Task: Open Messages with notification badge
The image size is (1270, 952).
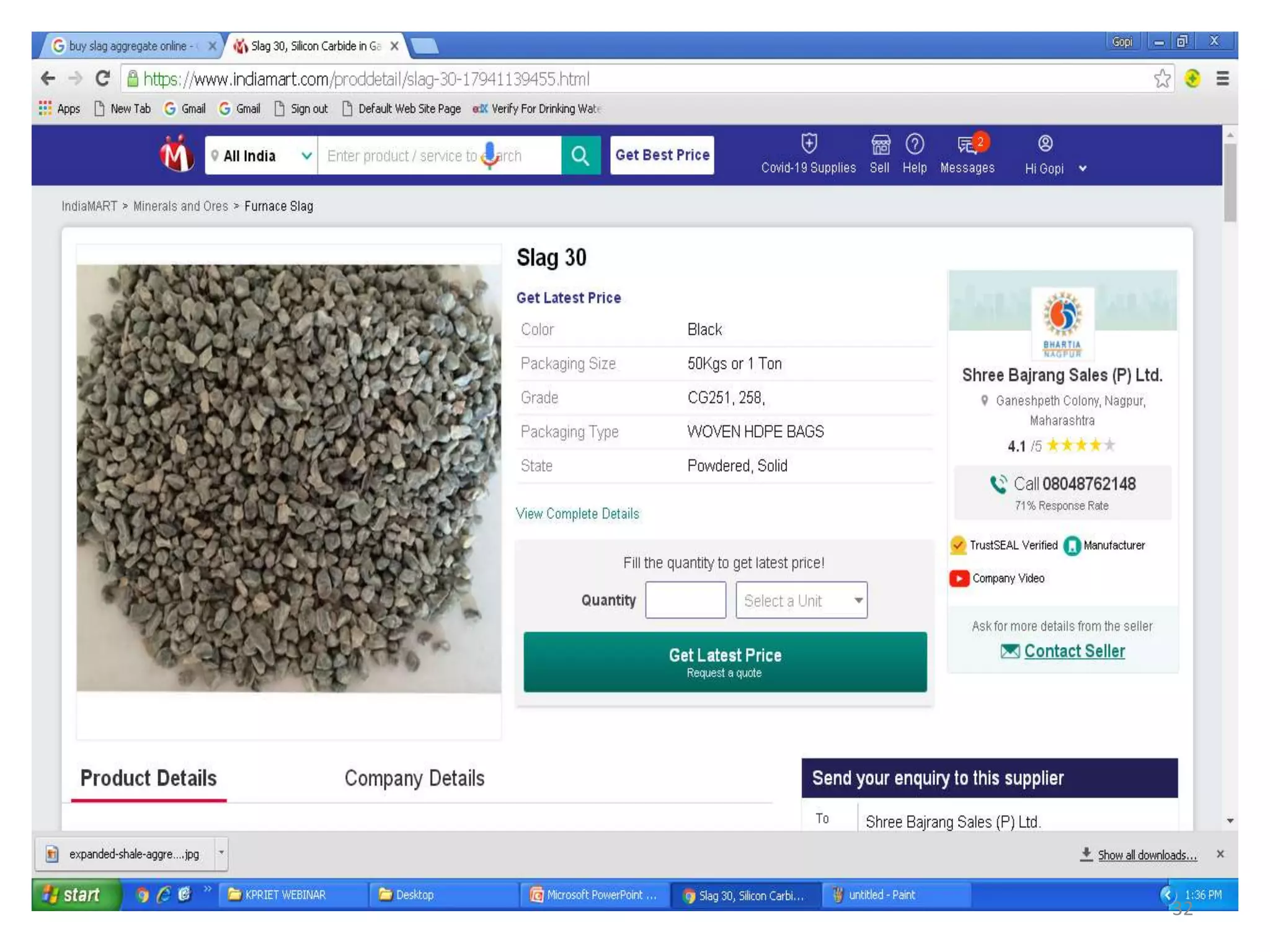Action: [967, 145]
